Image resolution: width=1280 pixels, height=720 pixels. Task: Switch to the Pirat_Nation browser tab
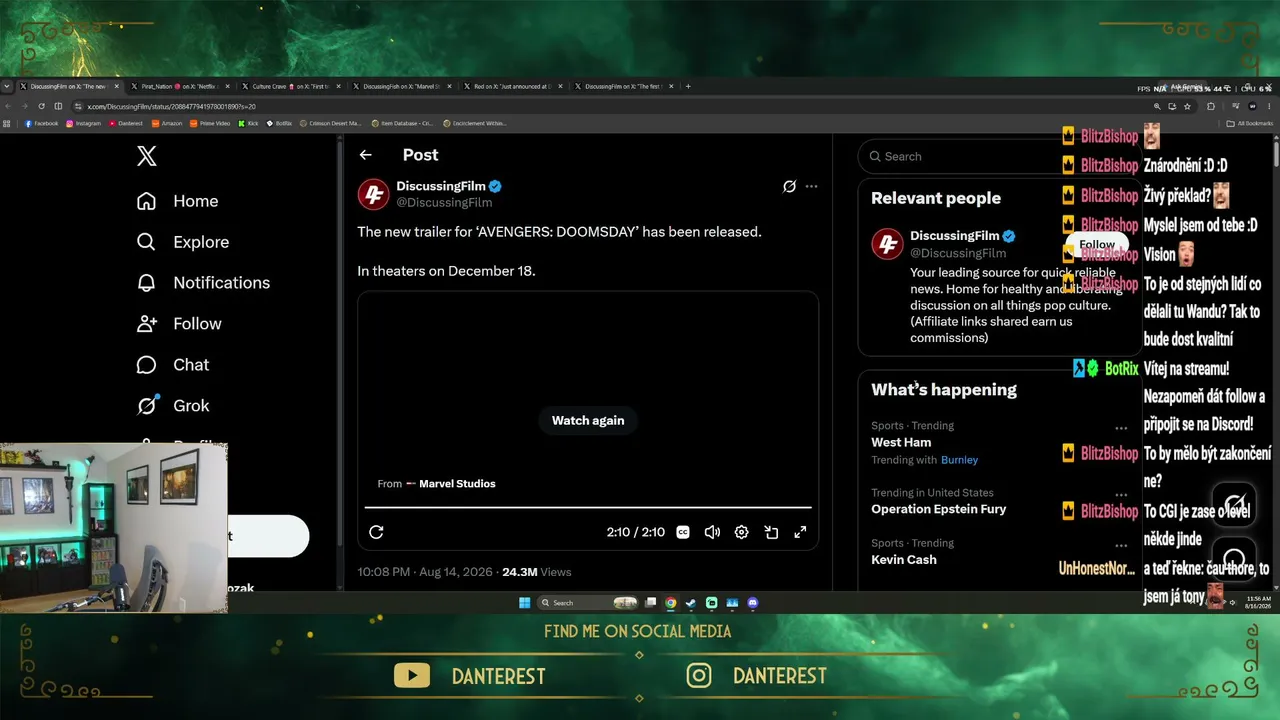pos(180,87)
